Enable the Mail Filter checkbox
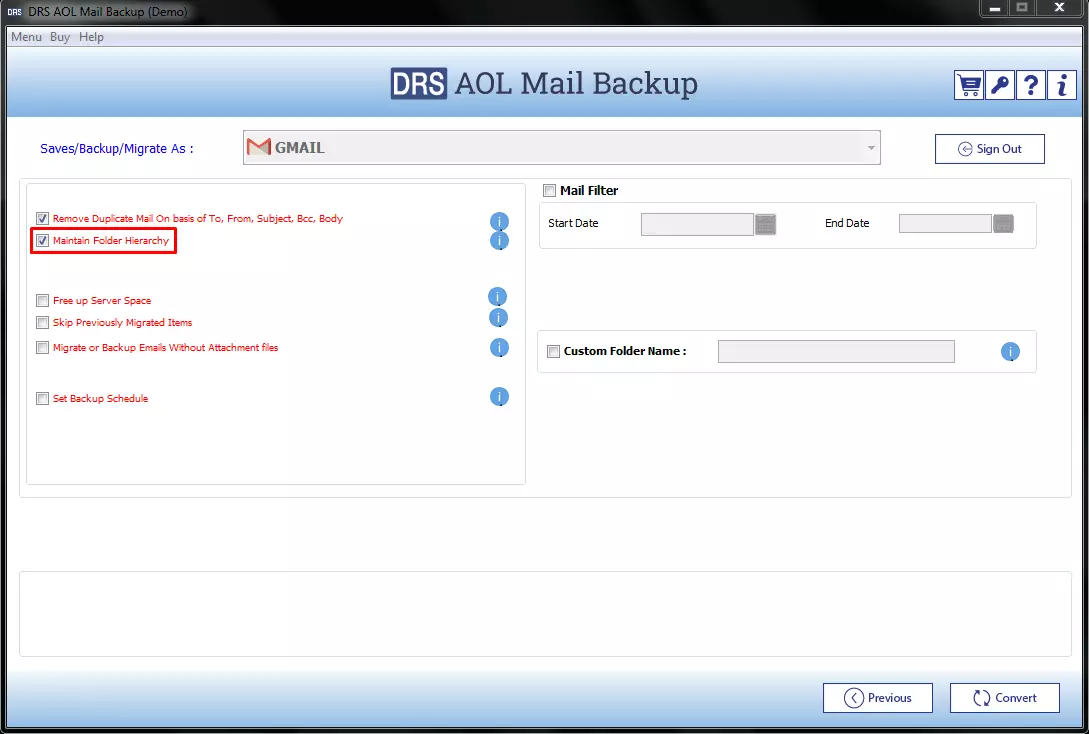1089x734 pixels. (x=549, y=190)
